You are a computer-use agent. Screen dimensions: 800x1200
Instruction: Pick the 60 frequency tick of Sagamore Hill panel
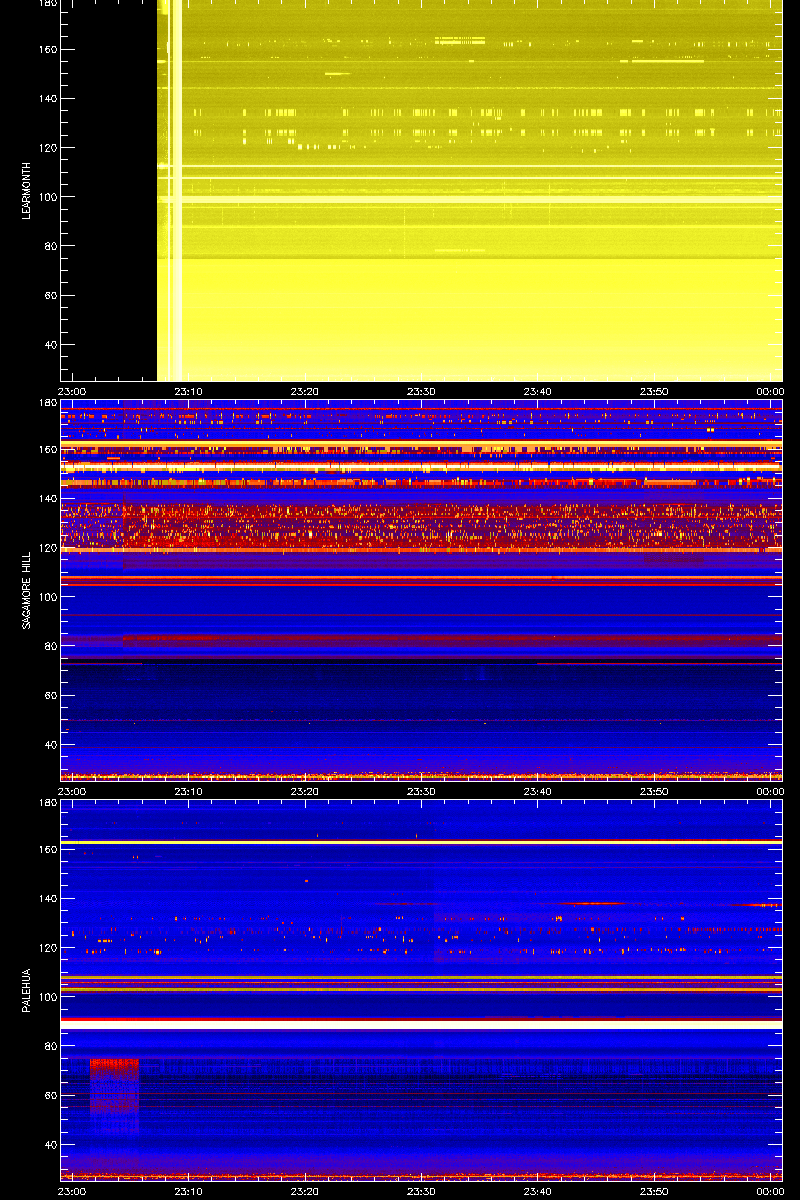[50, 695]
